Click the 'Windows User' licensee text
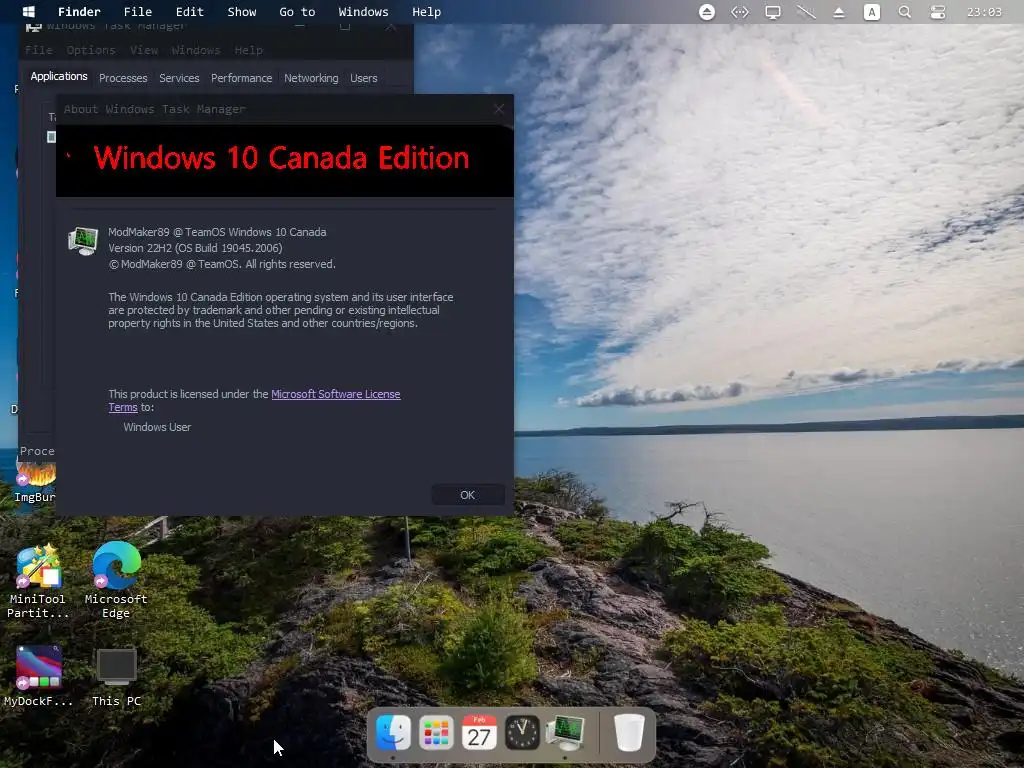Screen dimensions: 1024x768 click(157, 427)
